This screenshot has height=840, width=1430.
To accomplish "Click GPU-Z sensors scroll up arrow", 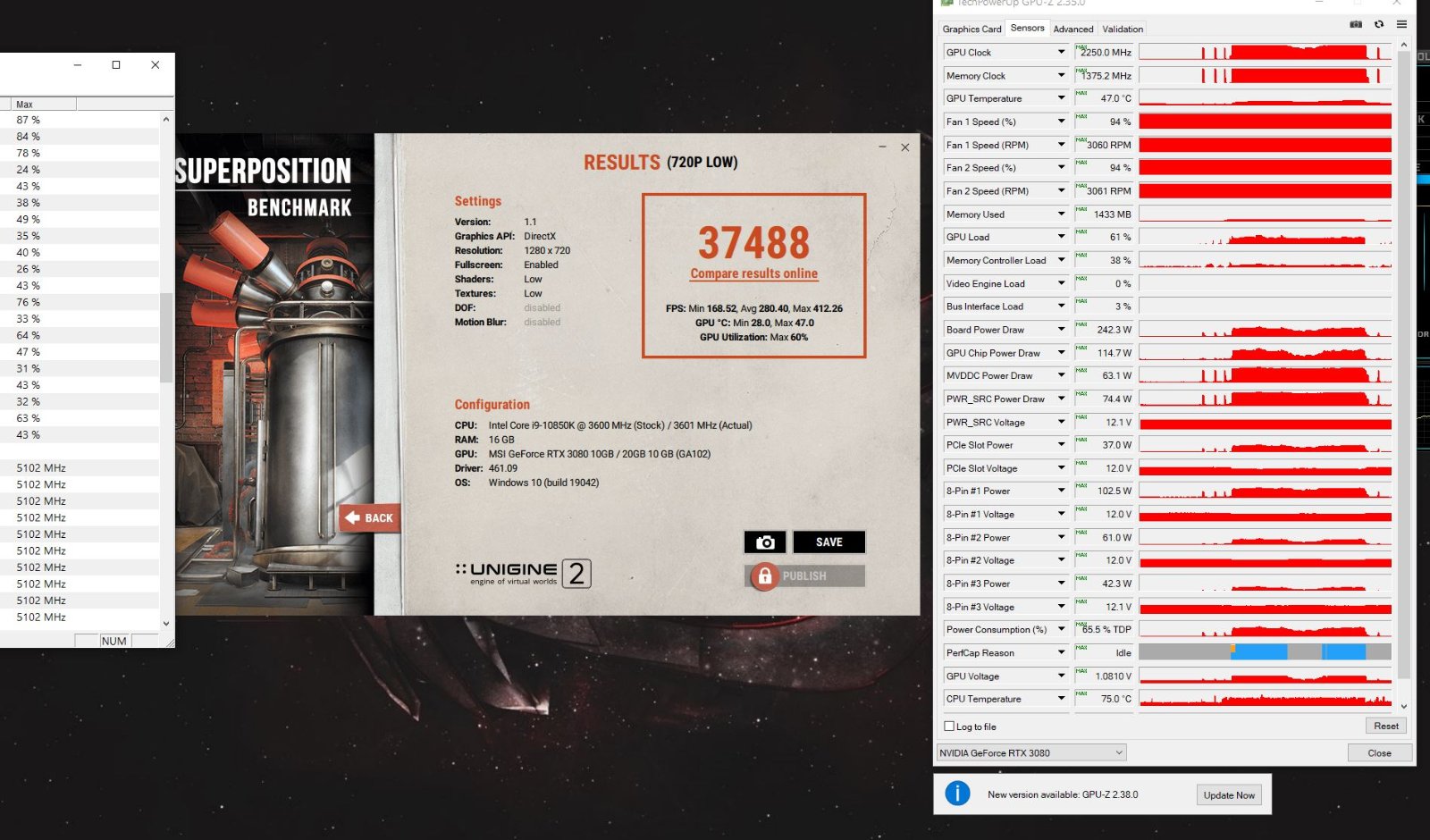I will [1403, 45].
